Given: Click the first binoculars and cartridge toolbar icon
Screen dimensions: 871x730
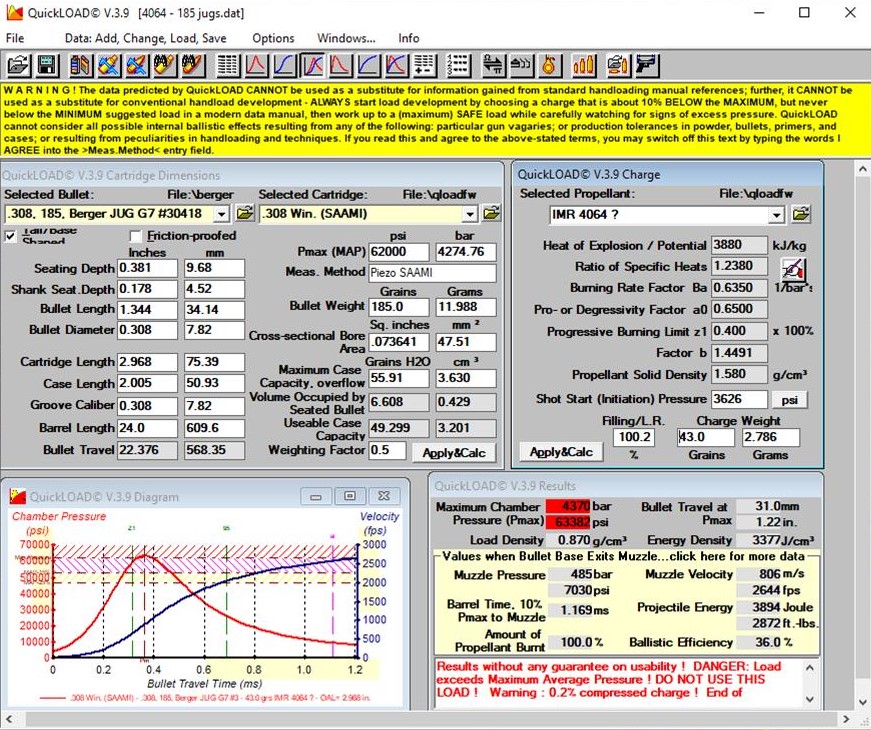Looking at the screenshot, I should click(164, 66).
